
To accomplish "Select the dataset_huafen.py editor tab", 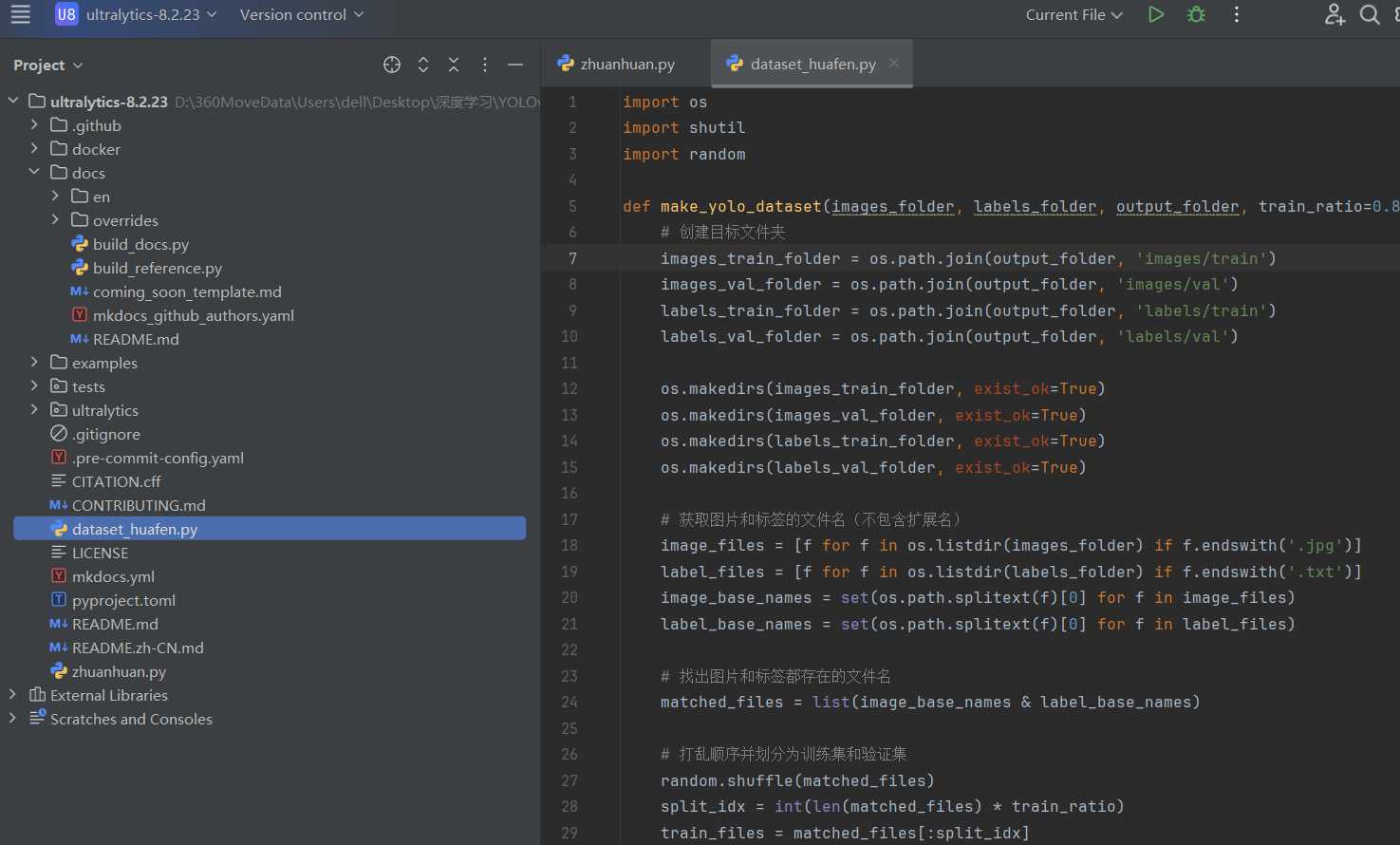I will pyautogui.click(x=812, y=64).
